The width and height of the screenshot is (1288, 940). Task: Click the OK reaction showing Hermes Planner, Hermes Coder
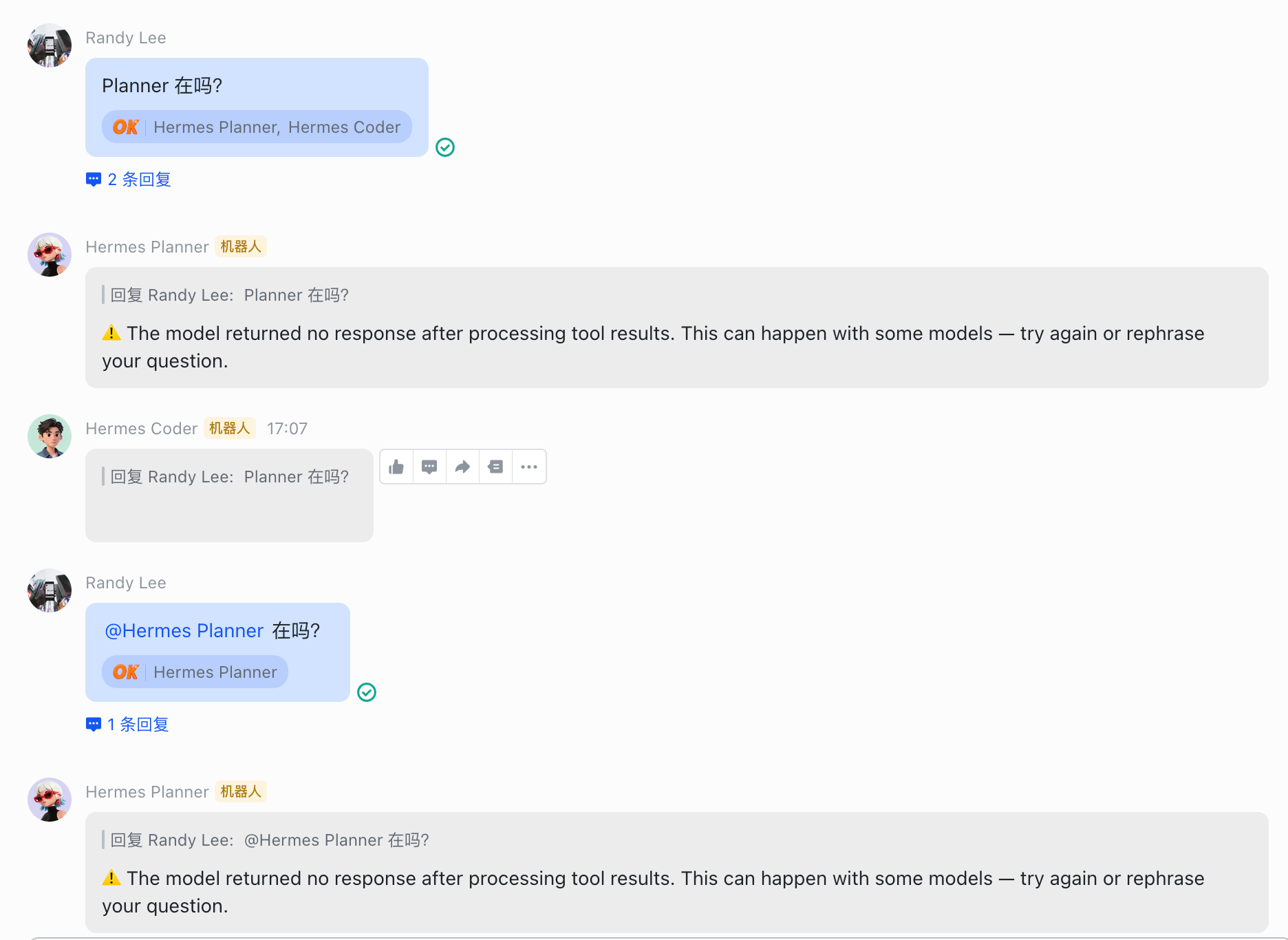pos(257,127)
